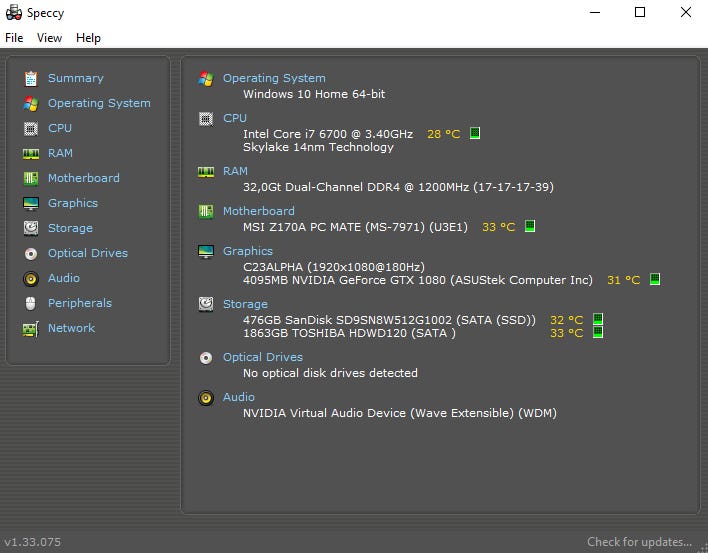Click the Optical Drives disc icon in sidebar

pos(30,253)
